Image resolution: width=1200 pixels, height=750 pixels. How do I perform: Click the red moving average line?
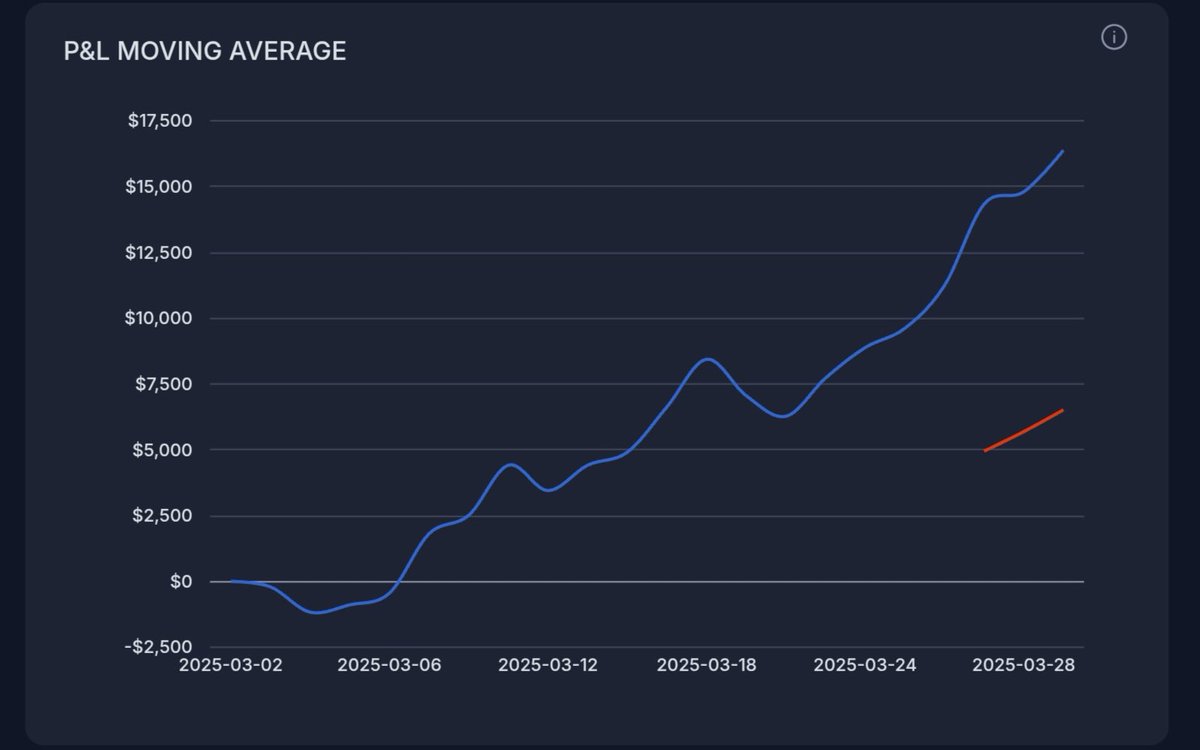[1024, 431]
